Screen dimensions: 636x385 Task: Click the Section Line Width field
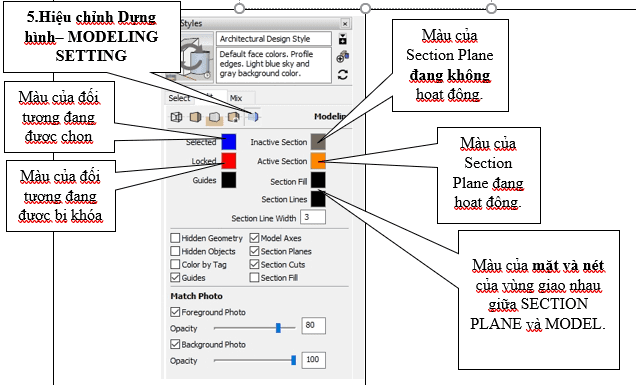pos(313,217)
